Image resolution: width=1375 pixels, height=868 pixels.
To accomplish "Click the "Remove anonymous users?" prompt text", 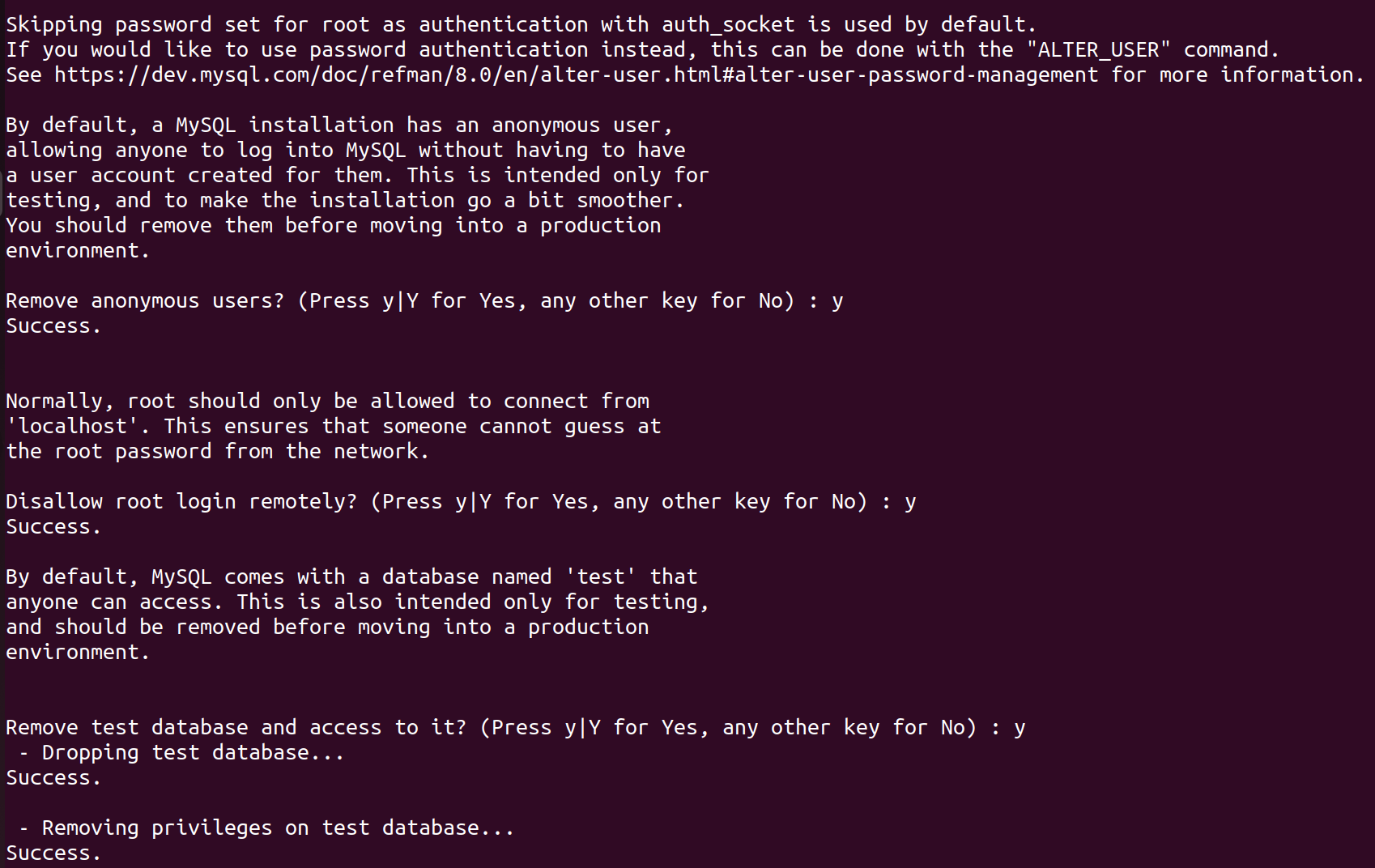I will (145, 300).
